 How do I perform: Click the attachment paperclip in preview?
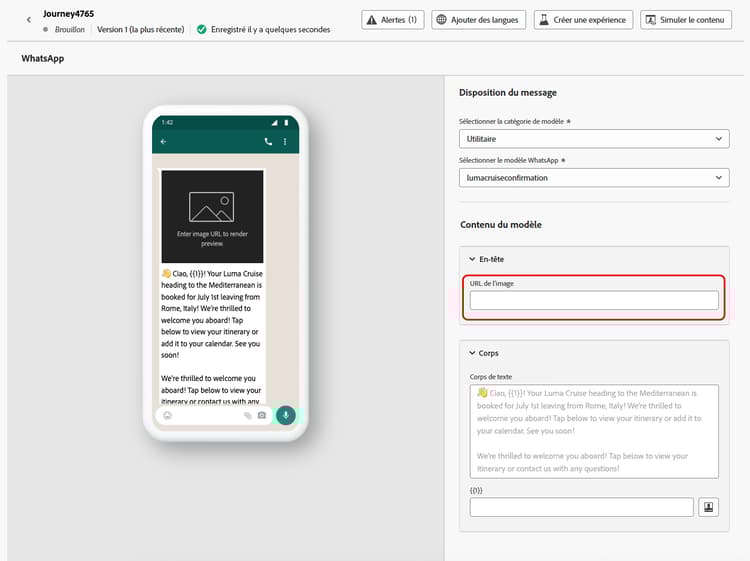pyautogui.click(x=247, y=415)
